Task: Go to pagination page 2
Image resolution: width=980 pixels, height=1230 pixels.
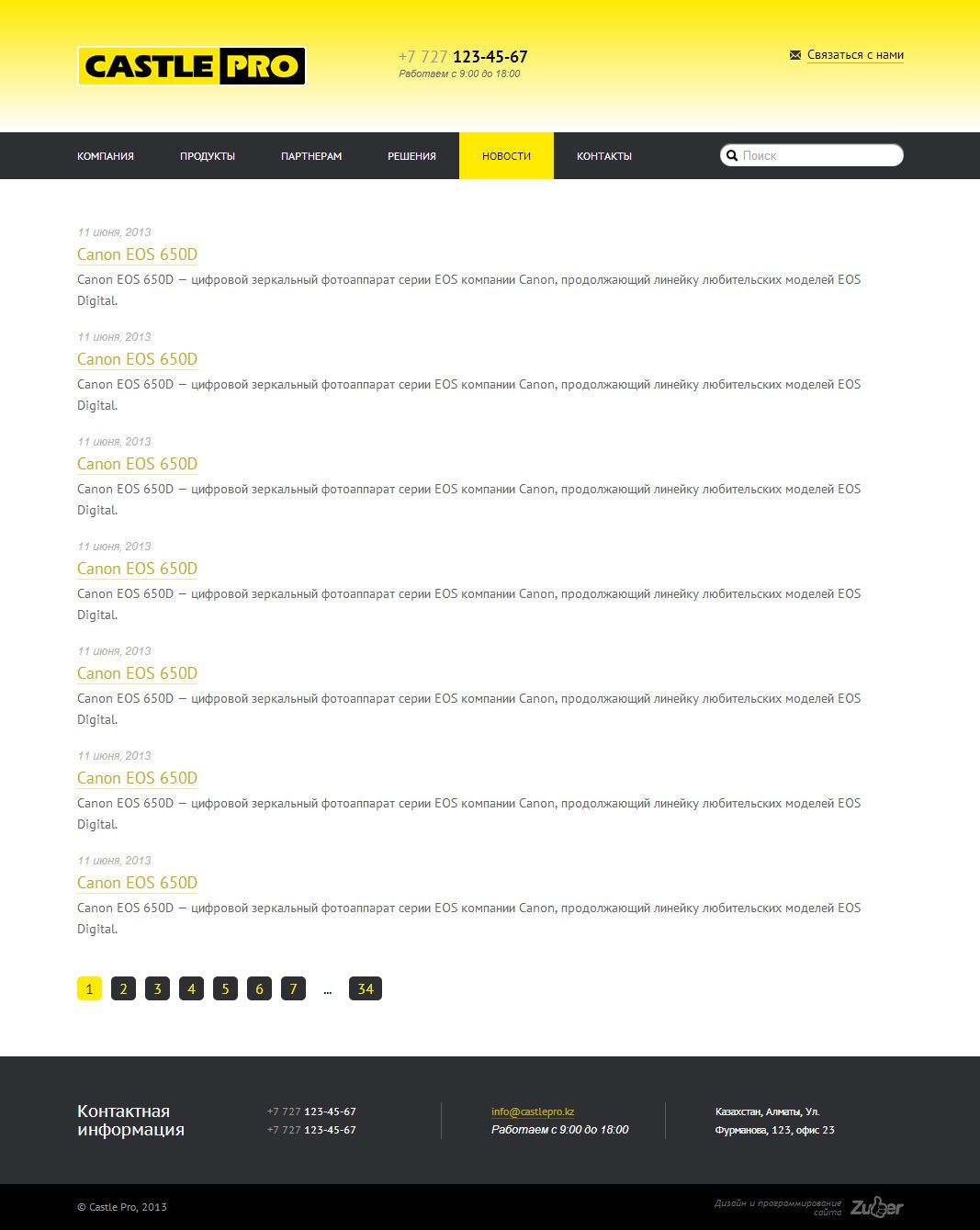Action: click(123, 988)
